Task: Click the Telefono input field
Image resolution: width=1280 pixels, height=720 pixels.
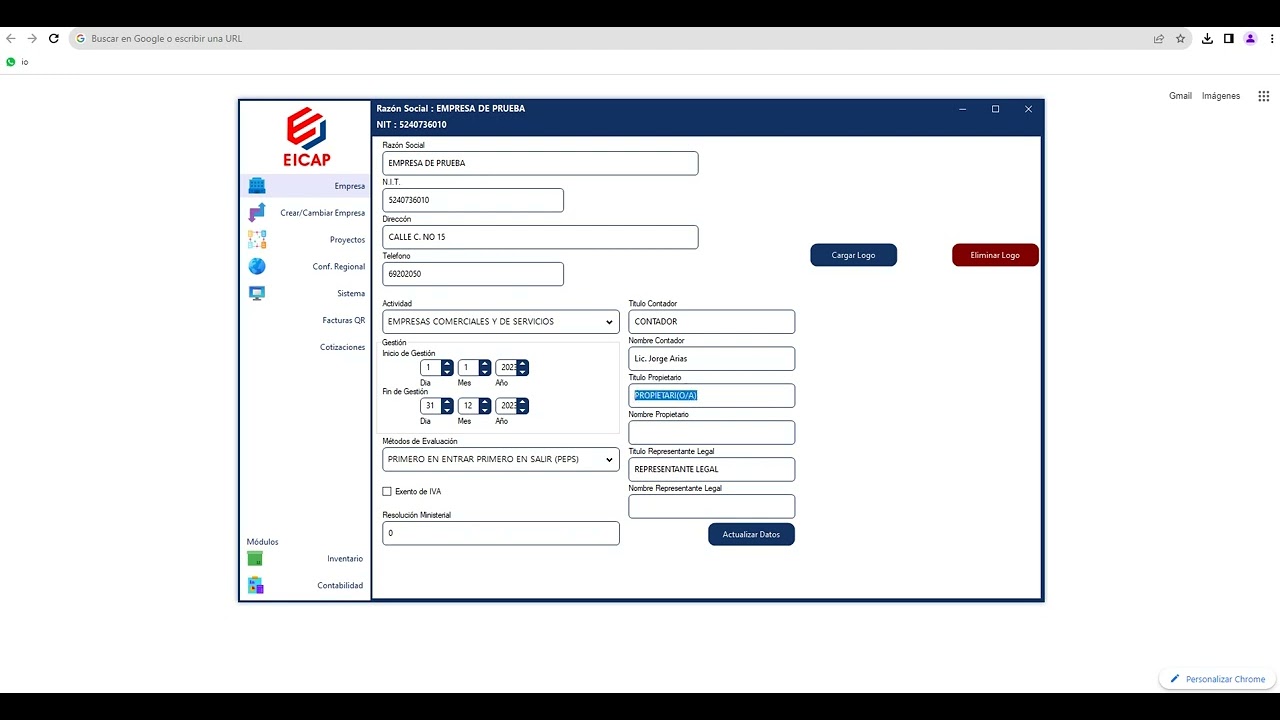Action: [x=473, y=274]
